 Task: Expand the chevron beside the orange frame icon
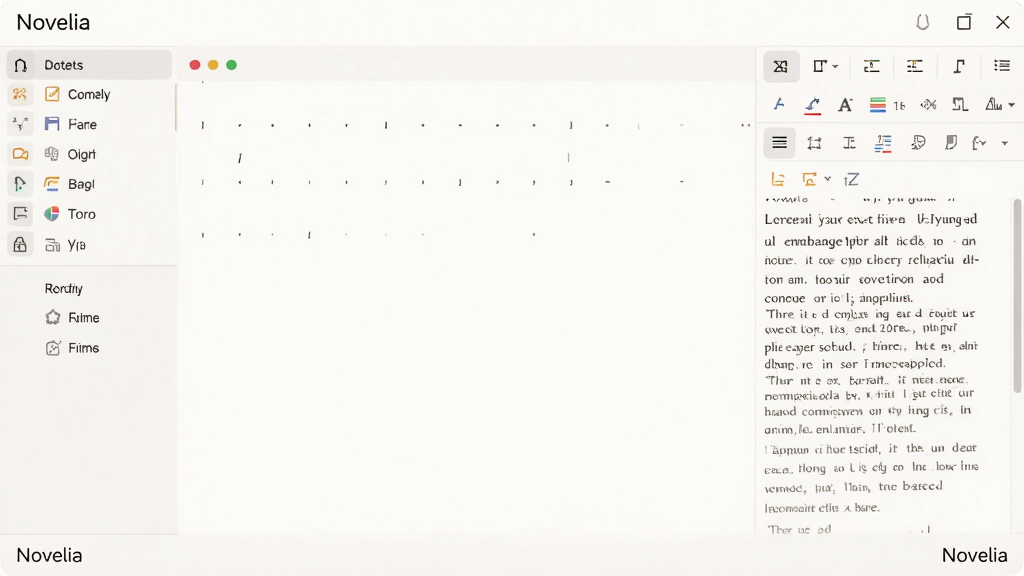click(827, 179)
